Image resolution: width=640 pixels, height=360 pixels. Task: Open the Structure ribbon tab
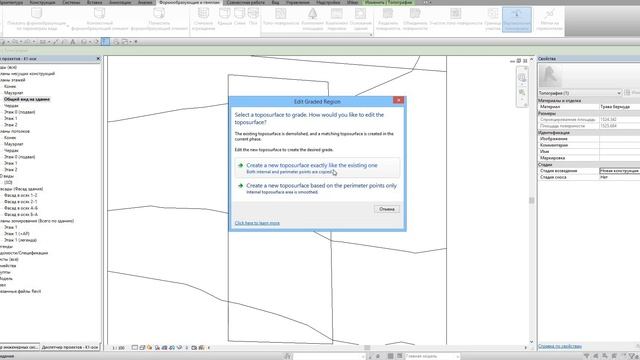[42, 2]
